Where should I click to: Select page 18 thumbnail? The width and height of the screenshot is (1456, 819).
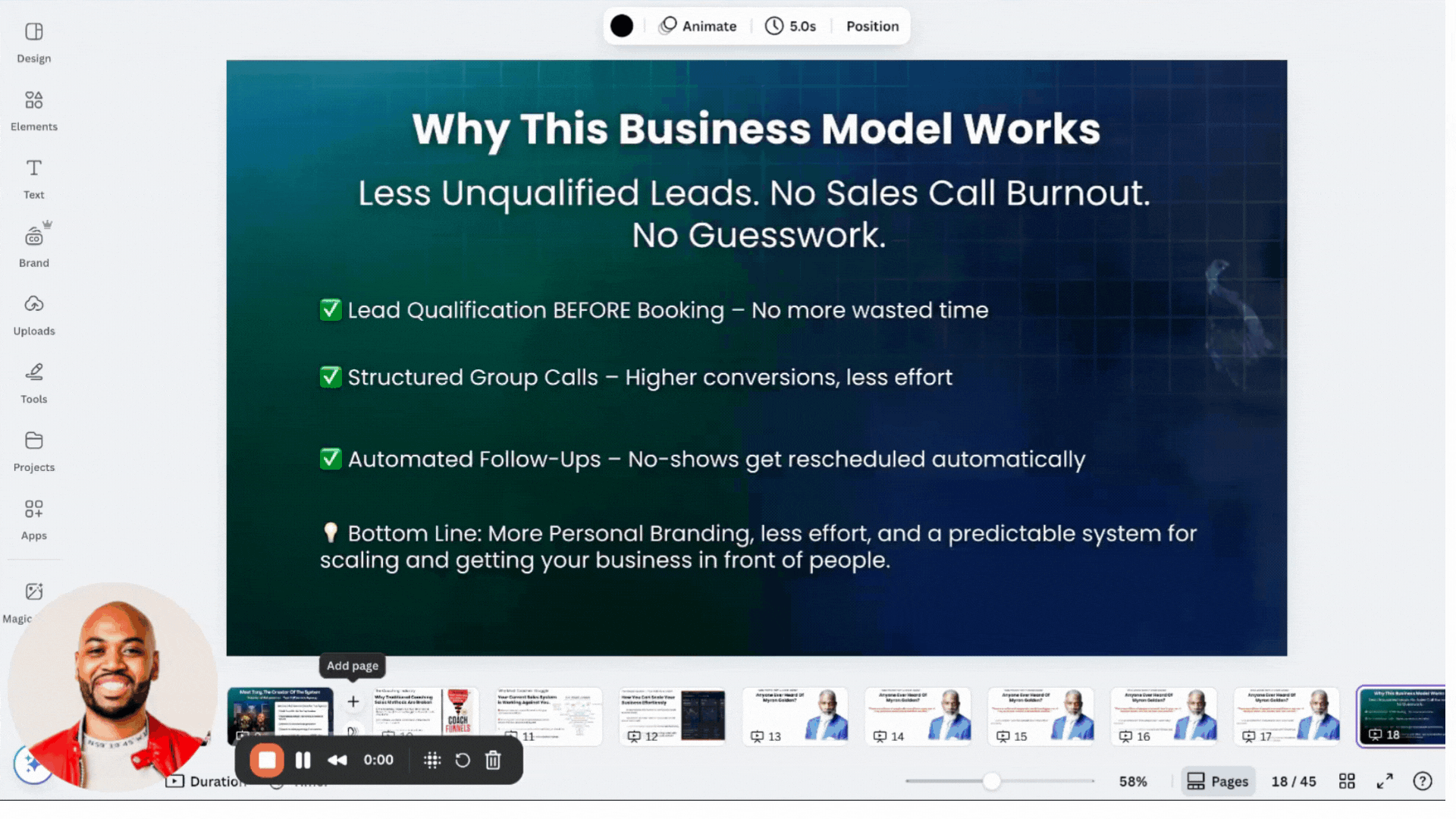tap(1401, 716)
